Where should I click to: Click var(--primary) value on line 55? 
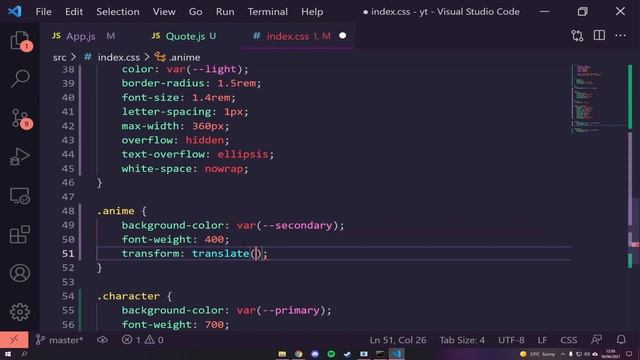(x=281, y=310)
